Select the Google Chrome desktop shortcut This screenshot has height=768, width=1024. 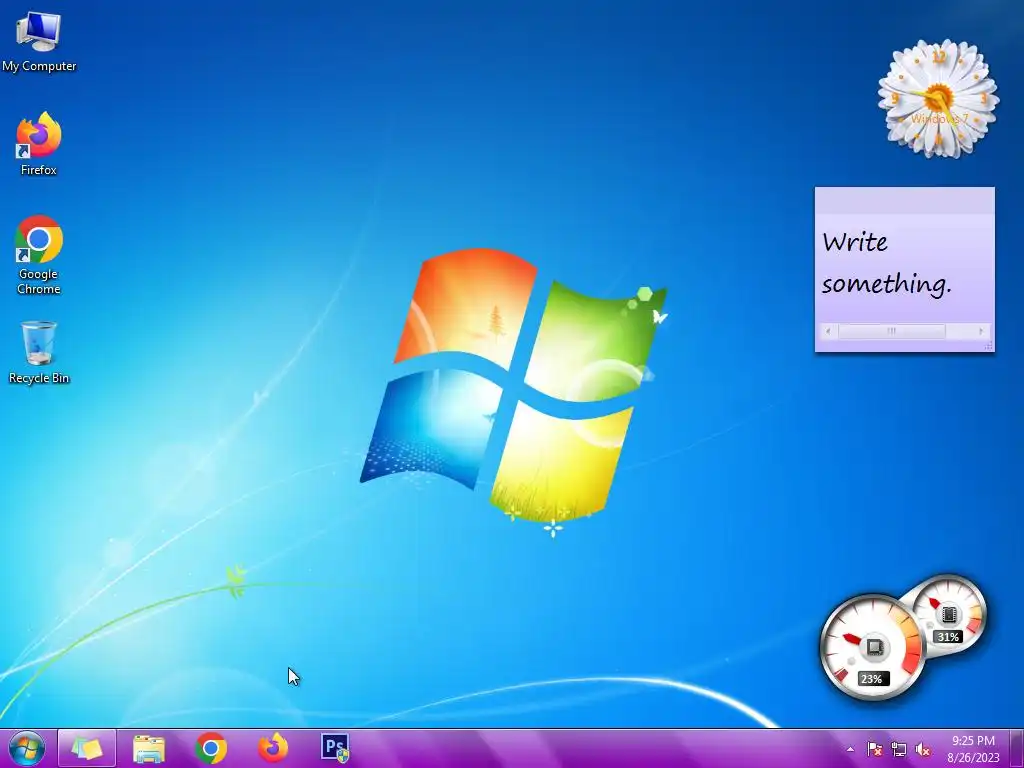tap(39, 255)
